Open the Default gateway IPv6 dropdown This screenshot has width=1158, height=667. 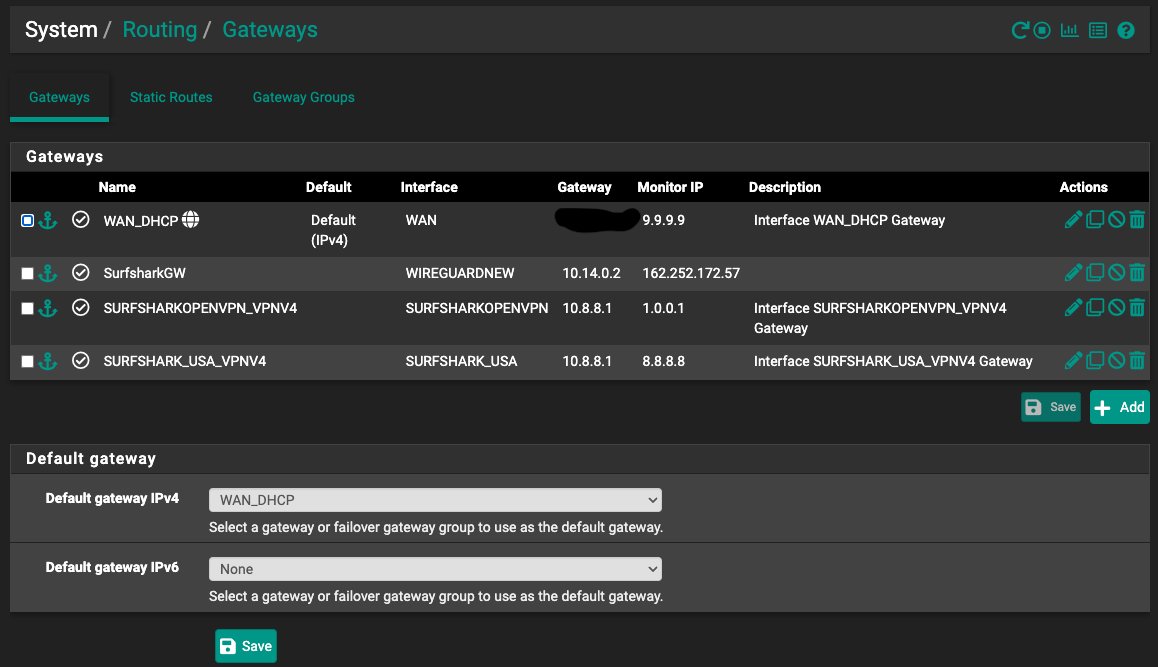435,569
